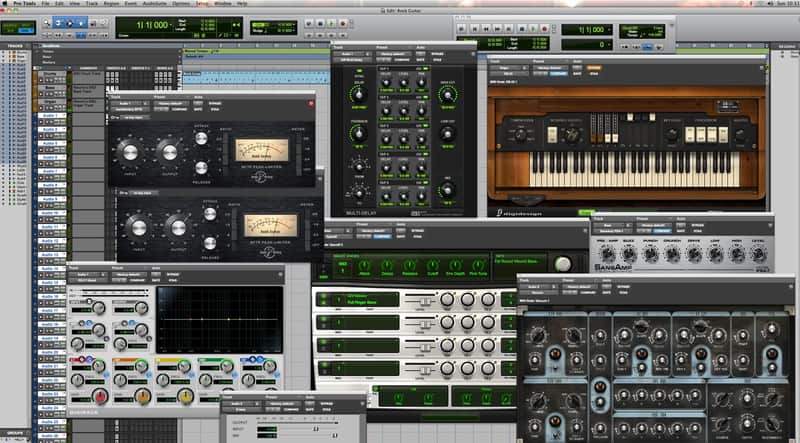Click the blue highlighted MIDI control in Transport window
800x443 pixels.
coord(648,47)
